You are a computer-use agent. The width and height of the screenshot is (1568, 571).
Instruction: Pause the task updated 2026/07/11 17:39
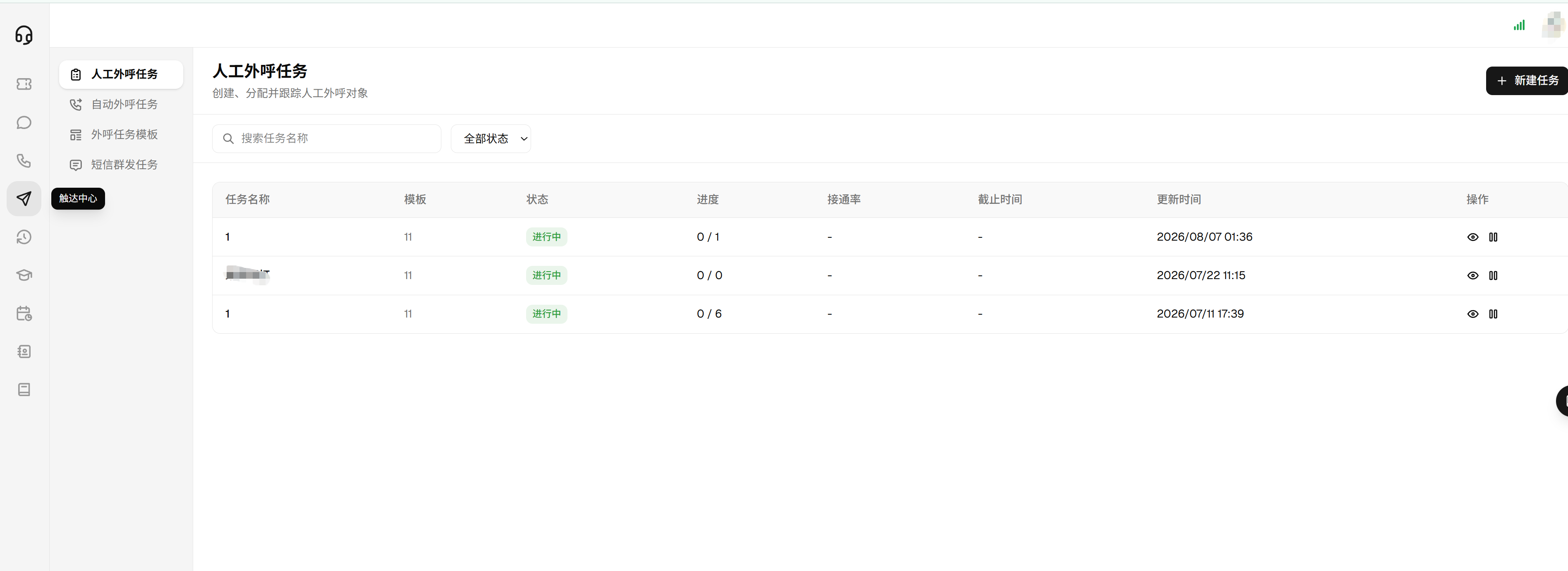point(1493,314)
